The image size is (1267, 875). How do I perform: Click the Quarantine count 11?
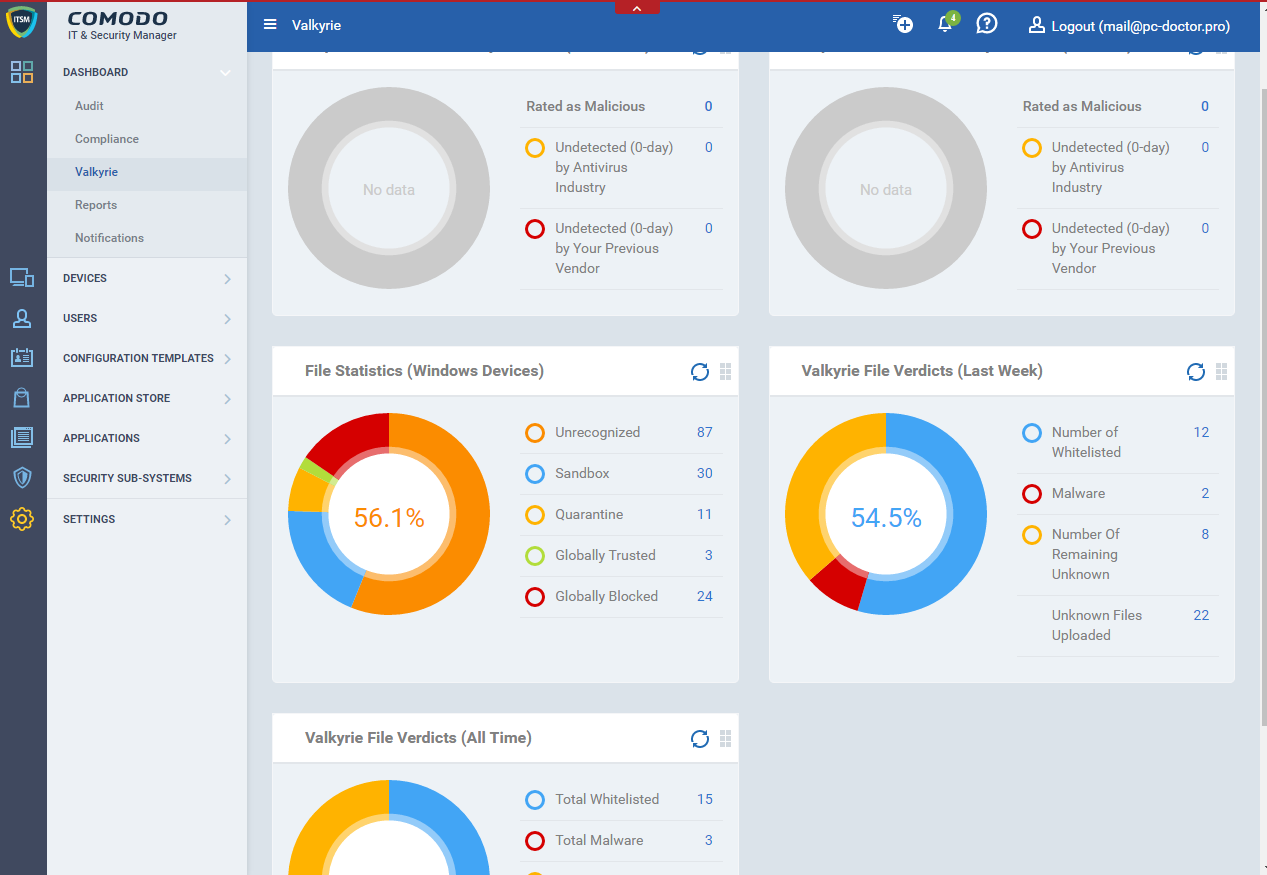point(705,514)
